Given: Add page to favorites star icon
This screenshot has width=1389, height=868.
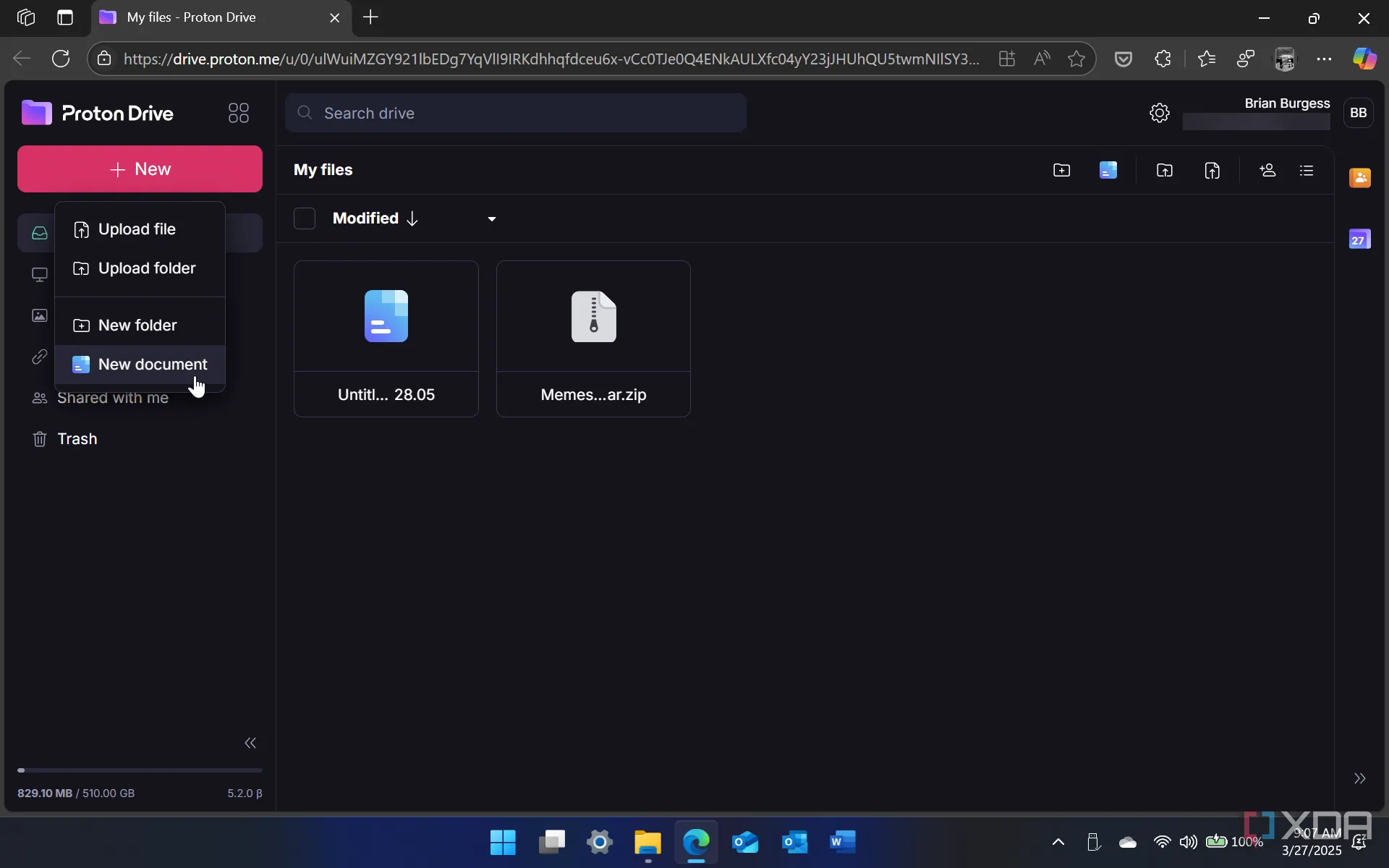Looking at the screenshot, I should 1076,59.
